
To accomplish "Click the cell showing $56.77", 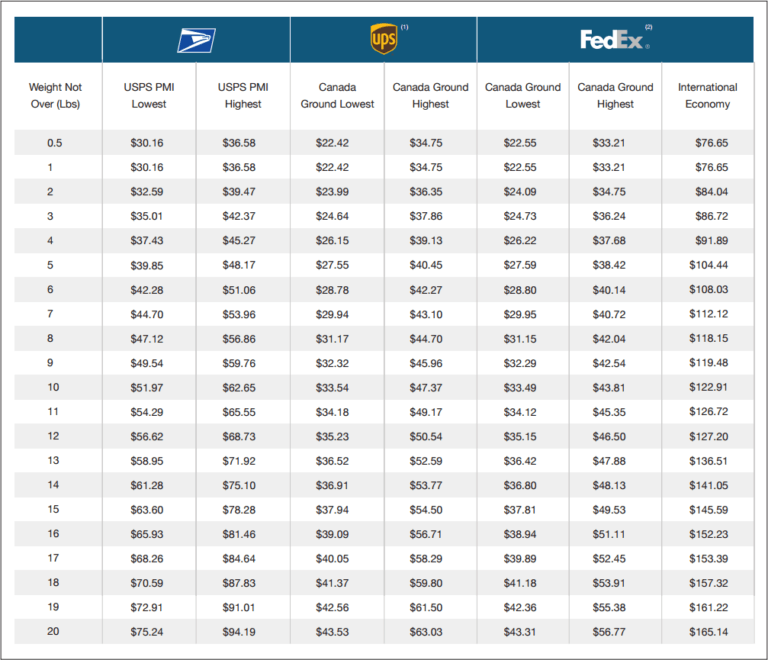I will pyautogui.click(x=609, y=632).
